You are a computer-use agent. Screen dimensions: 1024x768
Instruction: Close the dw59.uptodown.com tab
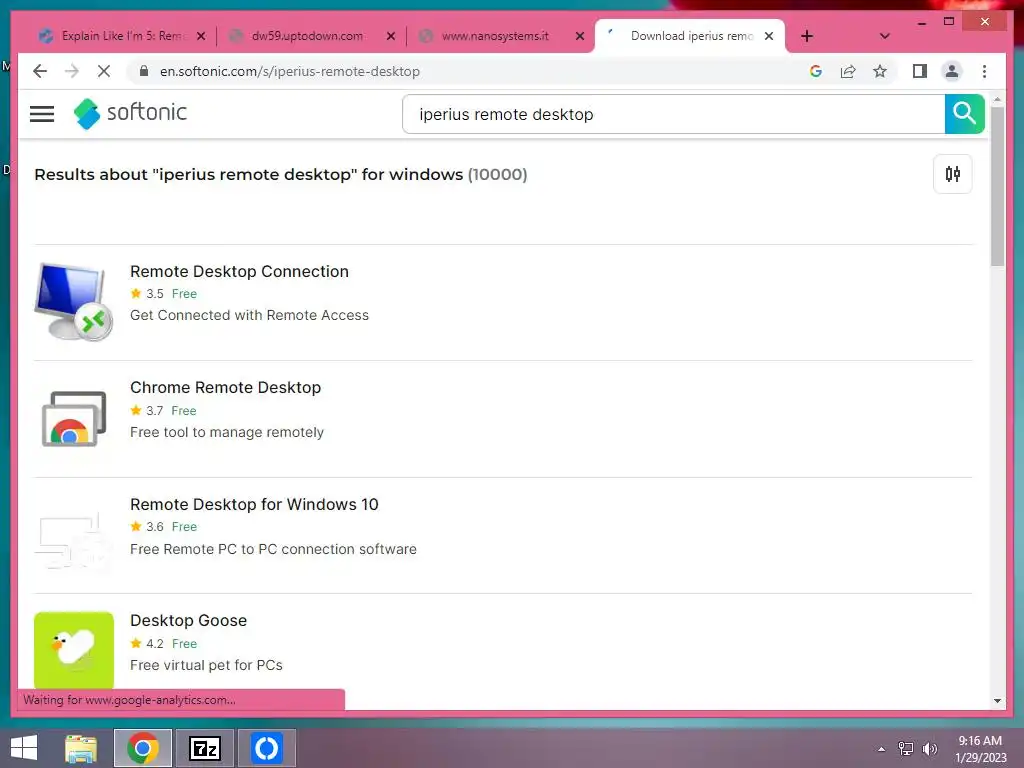391,36
